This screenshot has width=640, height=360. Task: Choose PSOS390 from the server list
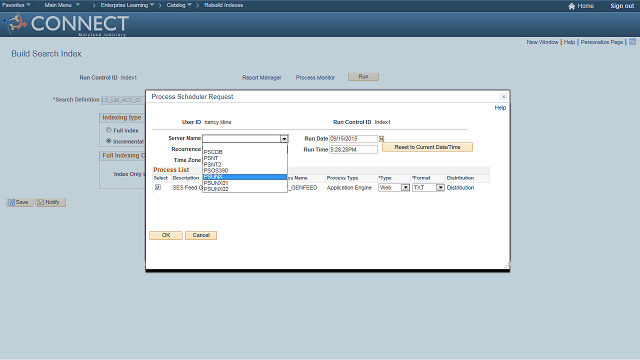point(245,170)
